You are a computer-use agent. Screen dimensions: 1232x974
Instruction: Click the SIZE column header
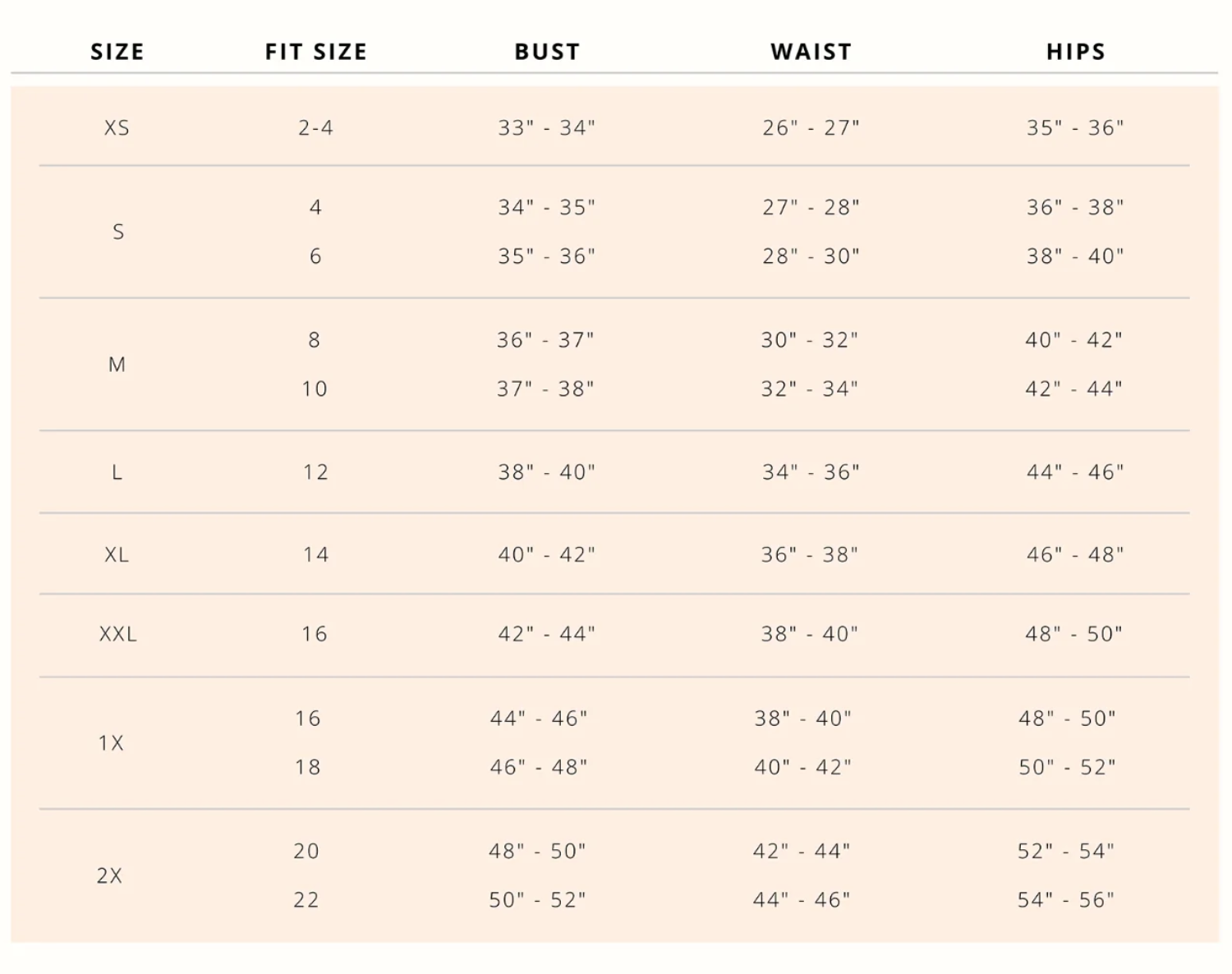[117, 52]
